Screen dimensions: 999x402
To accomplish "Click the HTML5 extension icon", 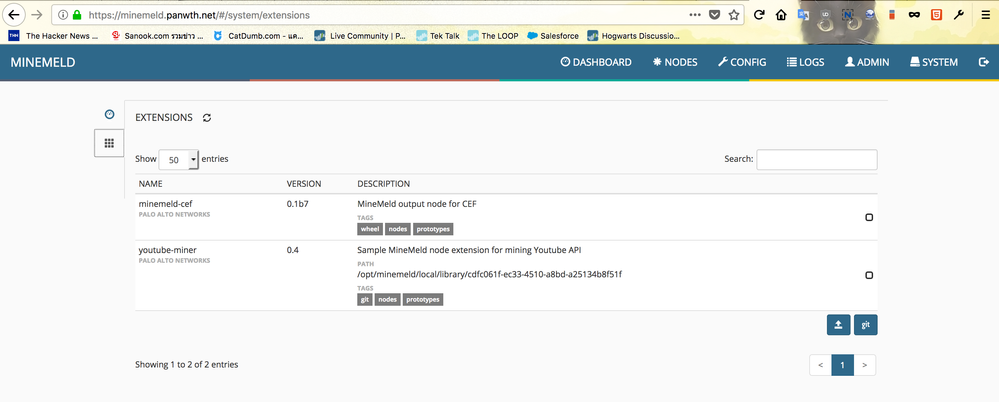I will (936, 15).
